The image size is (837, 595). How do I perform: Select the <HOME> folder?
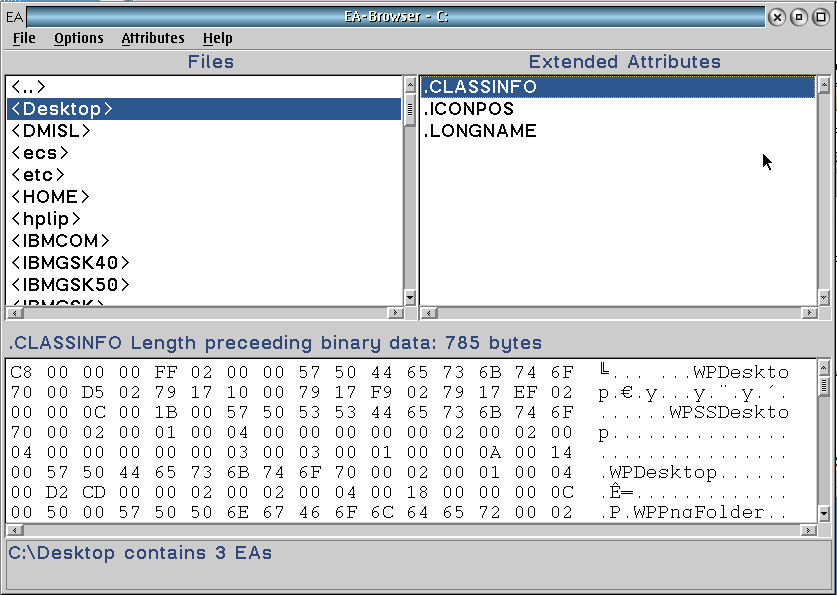(50, 197)
